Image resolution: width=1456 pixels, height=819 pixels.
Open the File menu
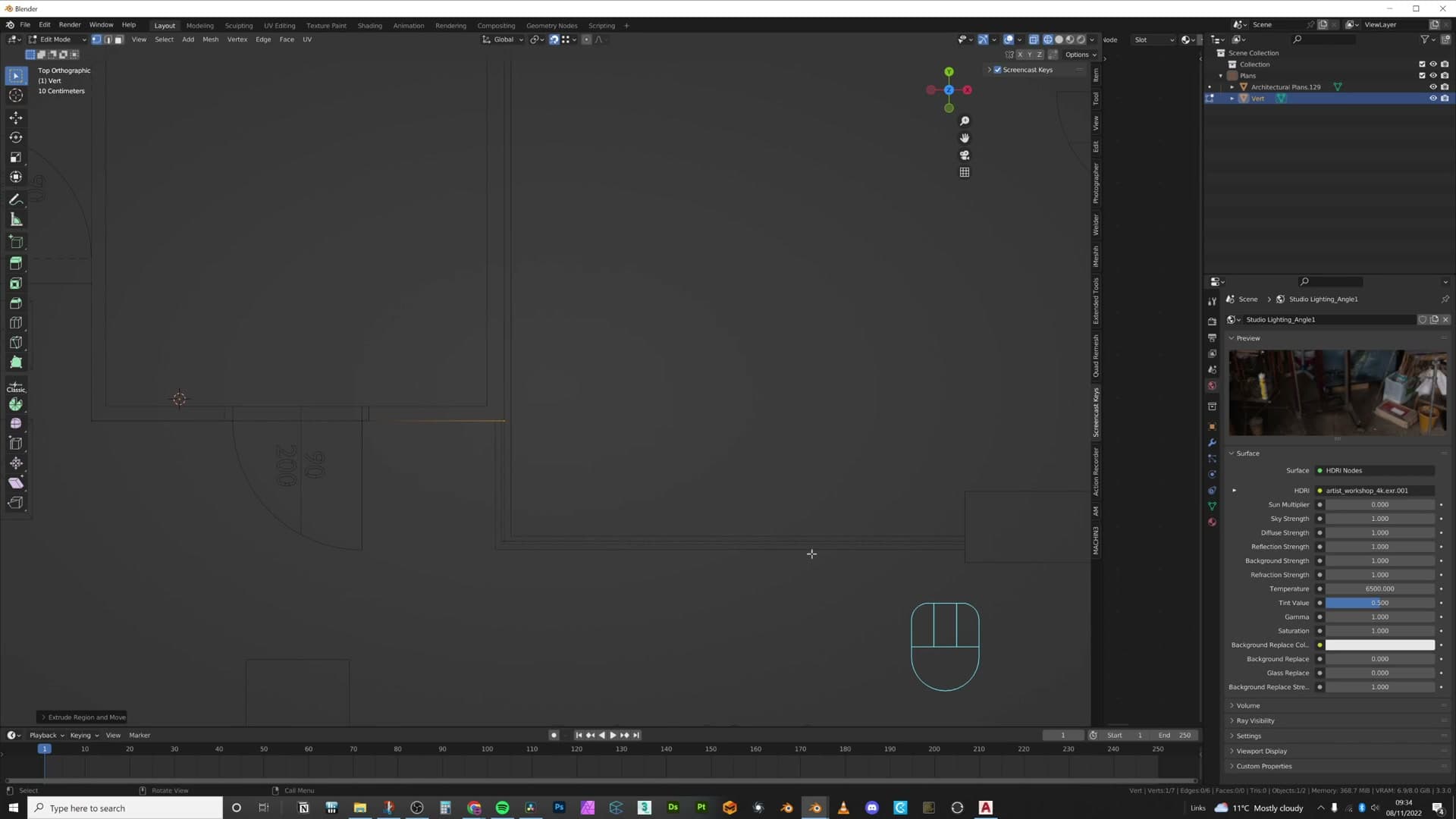(25, 25)
